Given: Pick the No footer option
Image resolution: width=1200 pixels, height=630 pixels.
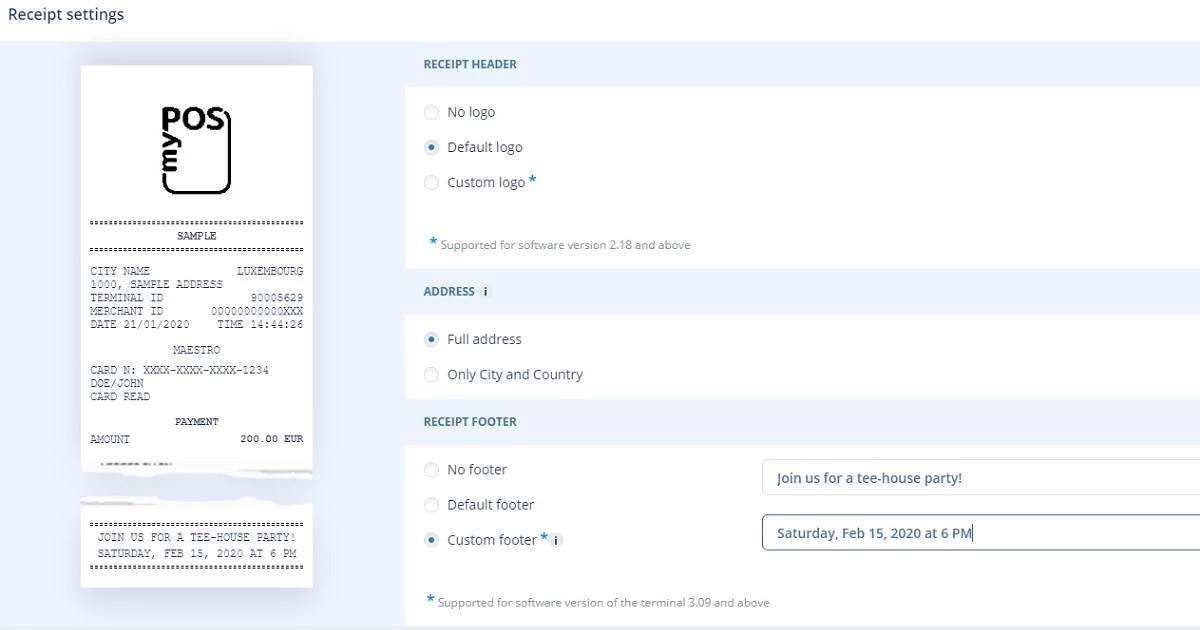Looking at the screenshot, I should 431,469.
